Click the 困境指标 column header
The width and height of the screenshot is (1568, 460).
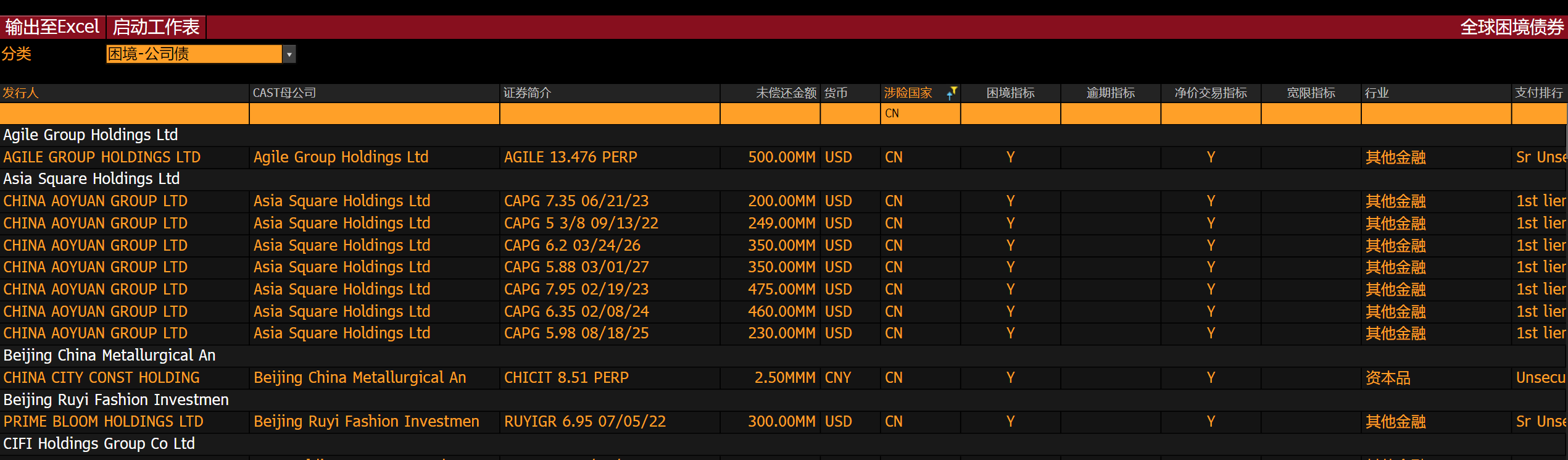tap(1010, 93)
